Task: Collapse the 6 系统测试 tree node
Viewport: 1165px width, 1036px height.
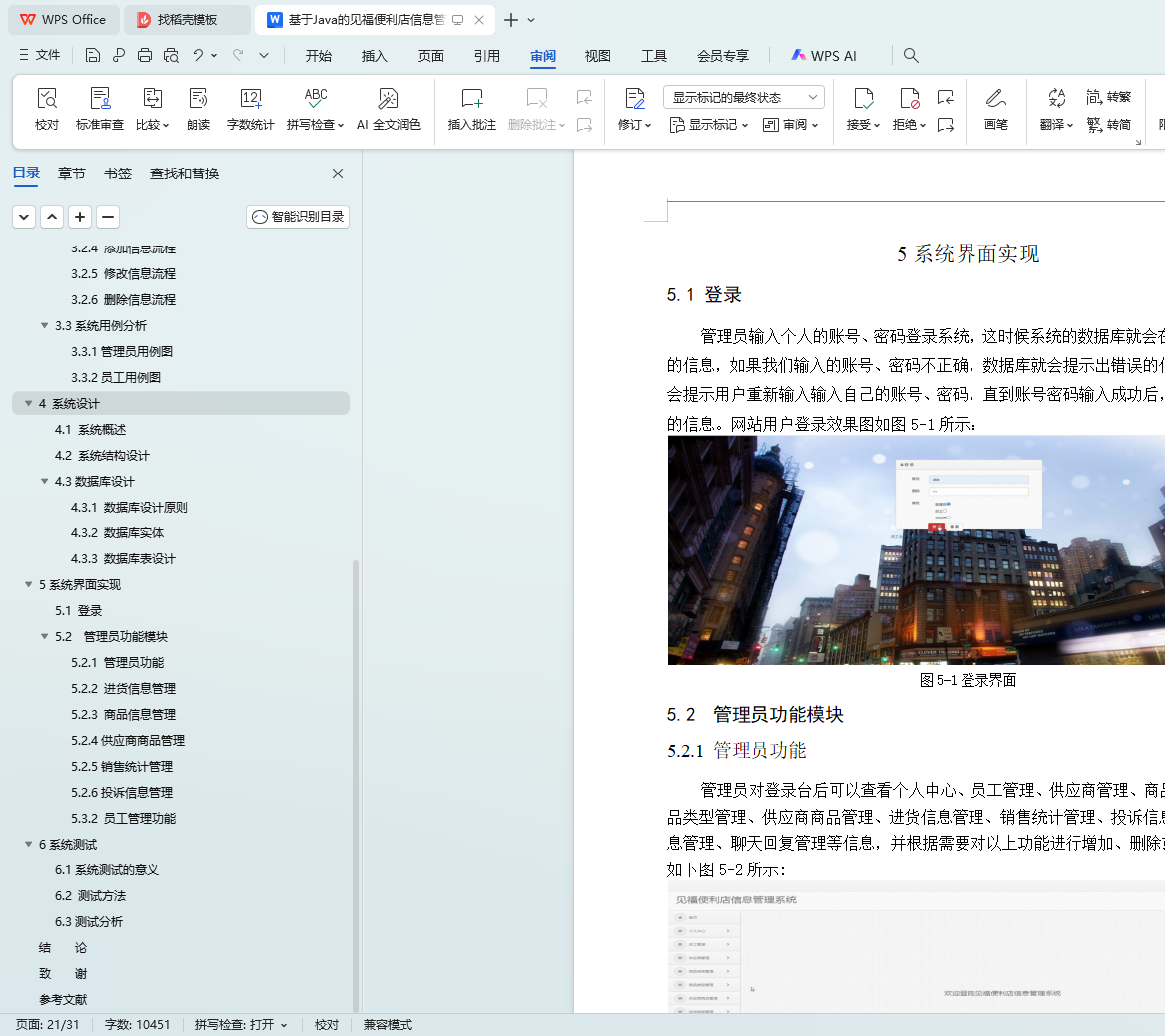Action: 28,844
